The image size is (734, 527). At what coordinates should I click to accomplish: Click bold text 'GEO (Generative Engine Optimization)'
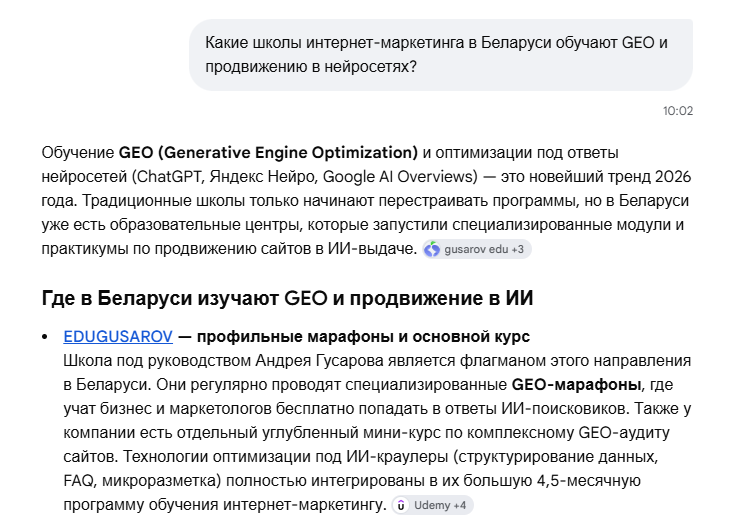(x=268, y=153)
